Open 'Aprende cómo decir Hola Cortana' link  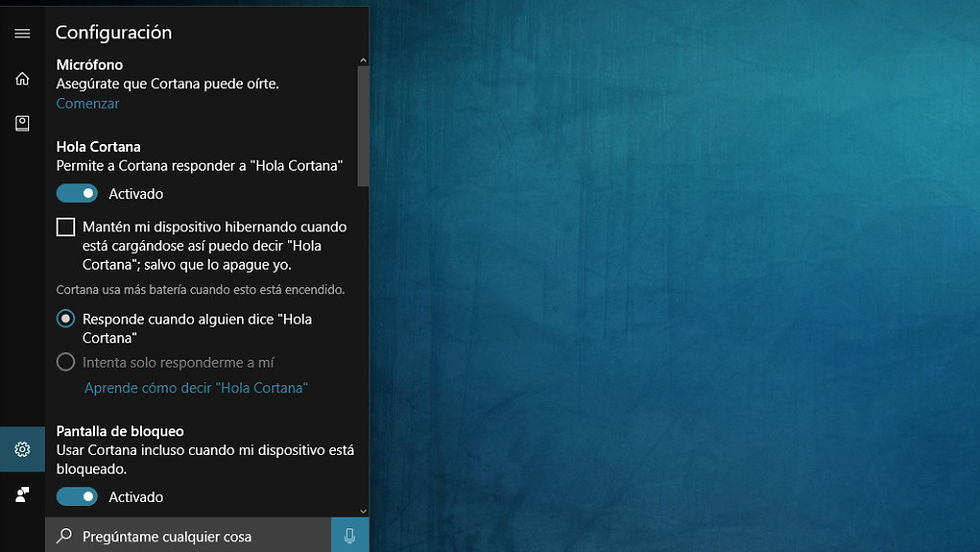(196, 388)
